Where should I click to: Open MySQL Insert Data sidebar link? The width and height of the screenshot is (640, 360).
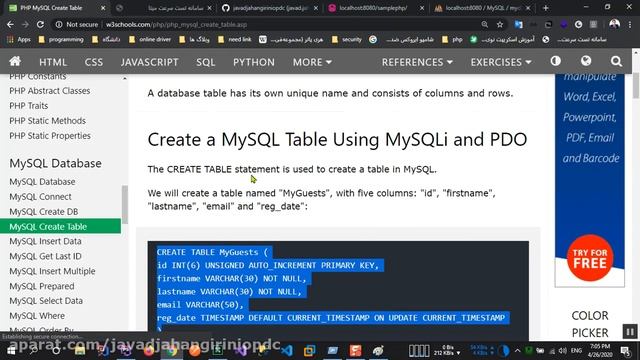45,241
